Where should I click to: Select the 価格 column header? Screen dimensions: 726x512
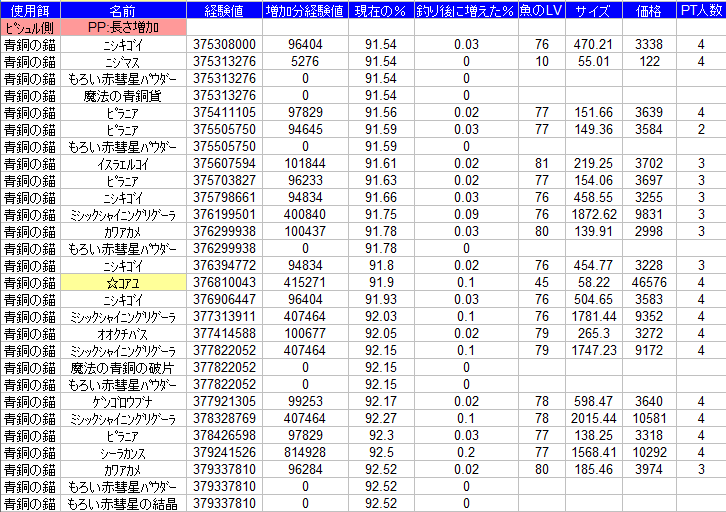[649, 9]
